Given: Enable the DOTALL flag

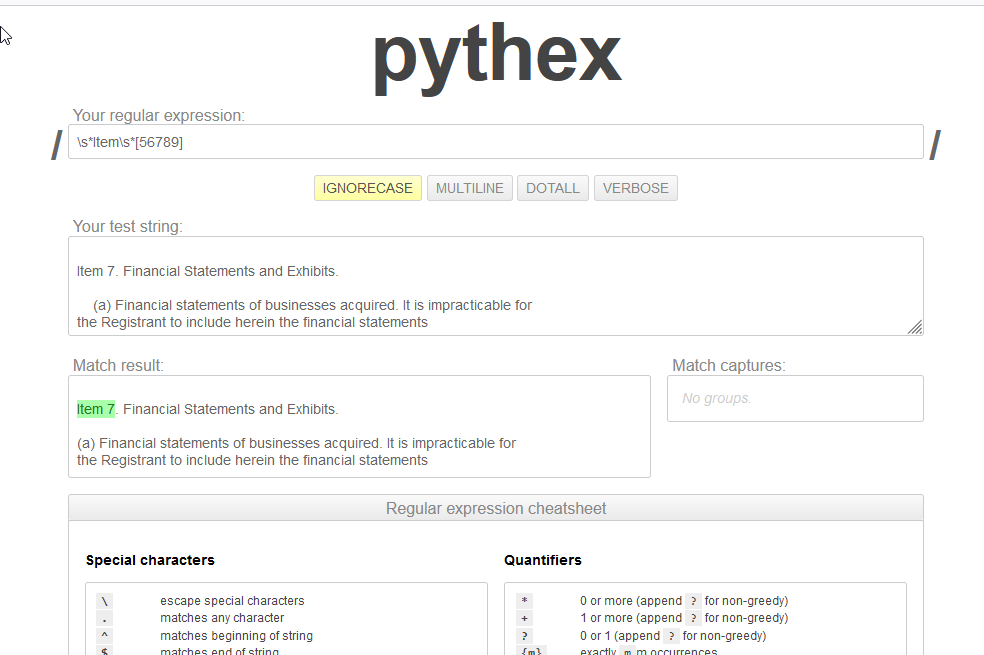Looking at the screenshot, I should (552, 187).
